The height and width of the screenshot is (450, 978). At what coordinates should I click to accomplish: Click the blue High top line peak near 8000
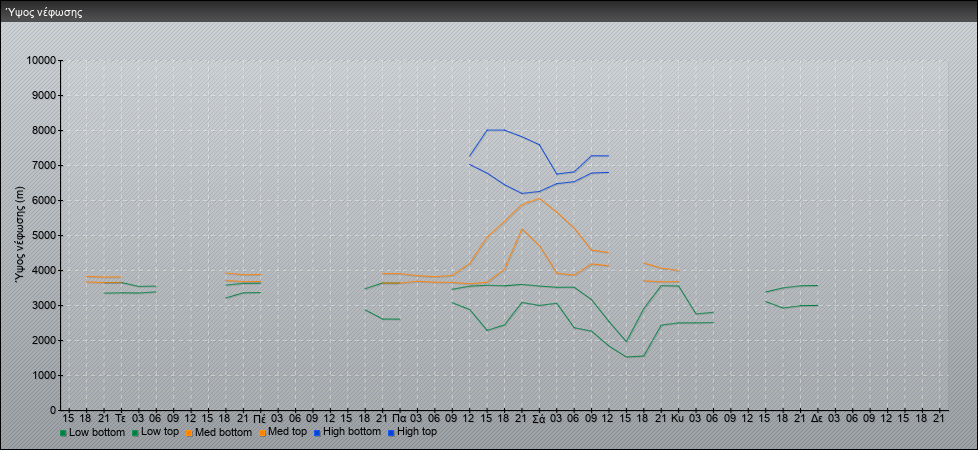(x=496, y=130)
